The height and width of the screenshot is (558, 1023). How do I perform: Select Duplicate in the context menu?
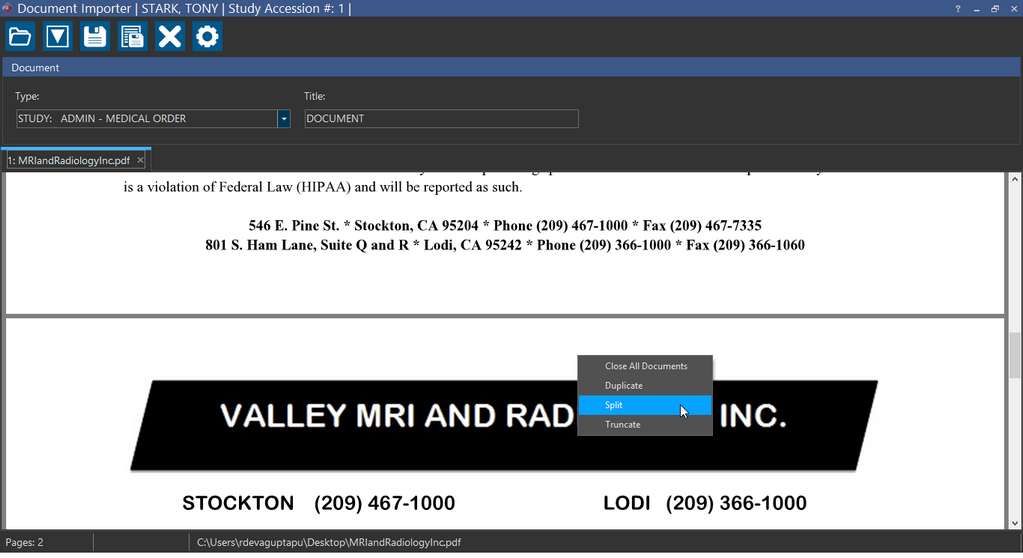(x=624, y=386)
